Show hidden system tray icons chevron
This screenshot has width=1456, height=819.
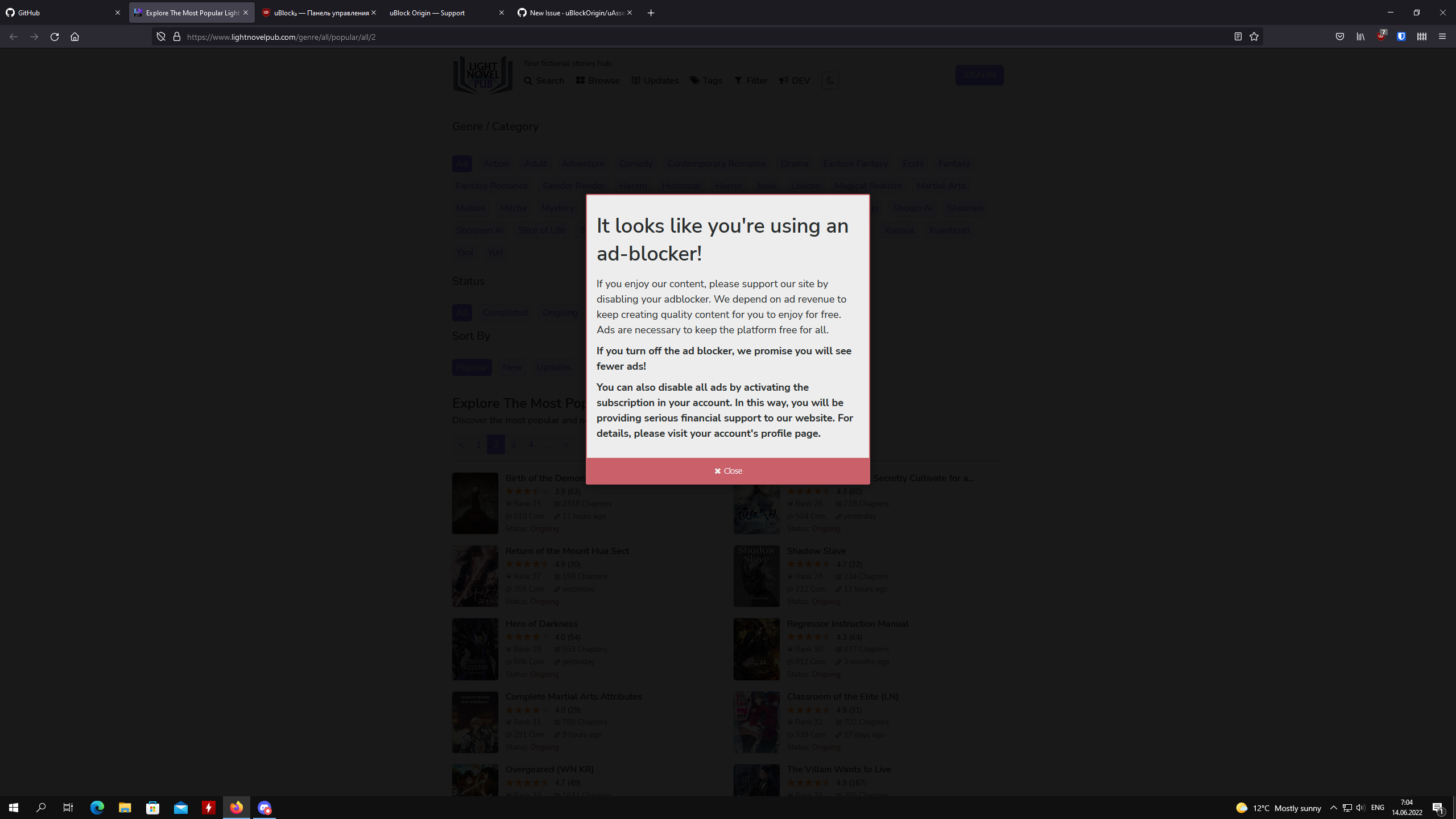pos(1333,808)
